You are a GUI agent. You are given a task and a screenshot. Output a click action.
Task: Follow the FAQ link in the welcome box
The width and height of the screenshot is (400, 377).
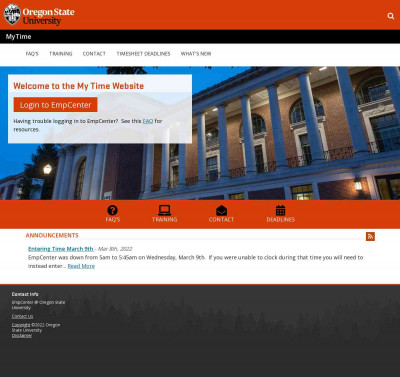(148, 121)
